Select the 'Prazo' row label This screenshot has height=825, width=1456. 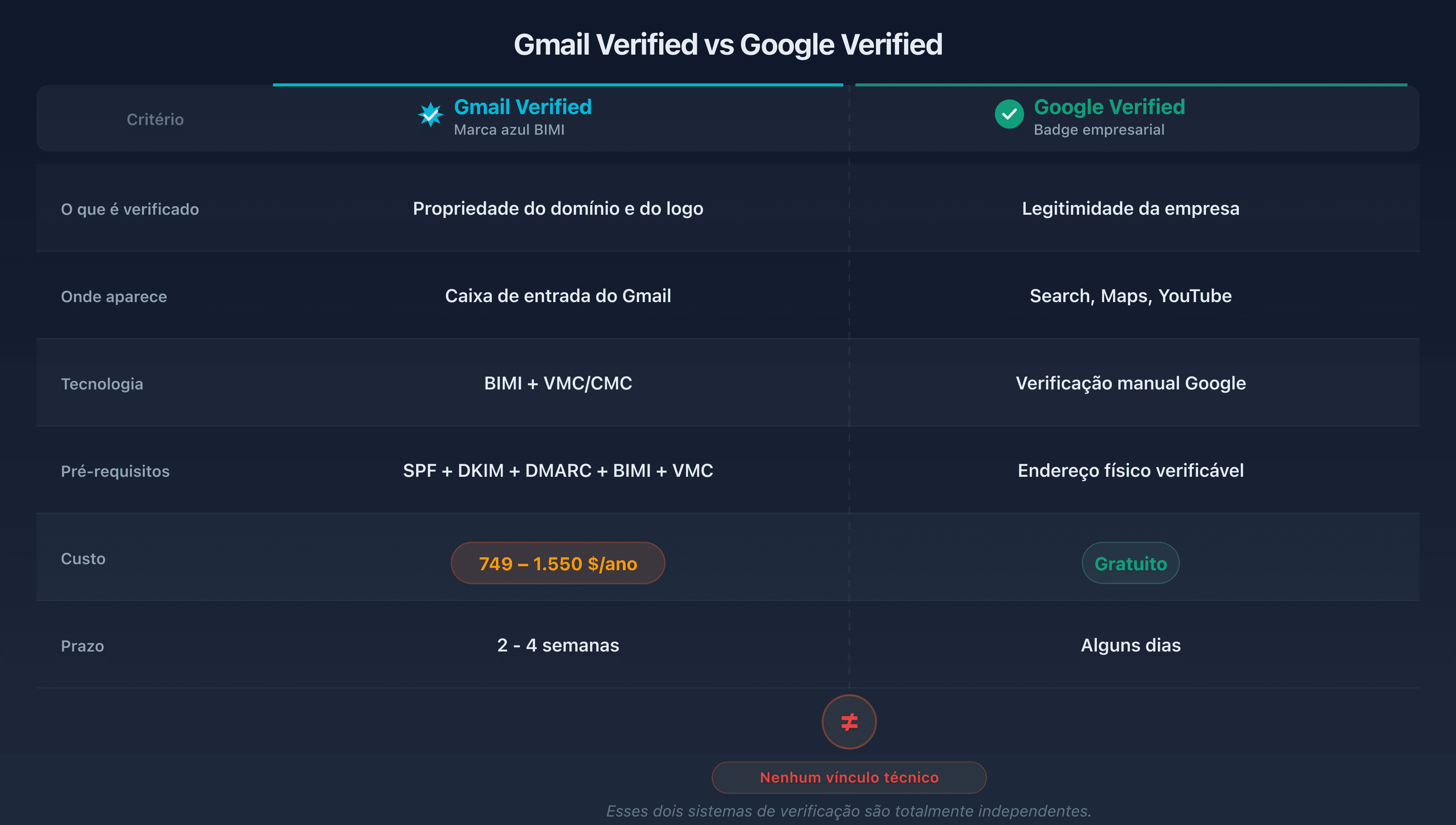tap(82, 645)
